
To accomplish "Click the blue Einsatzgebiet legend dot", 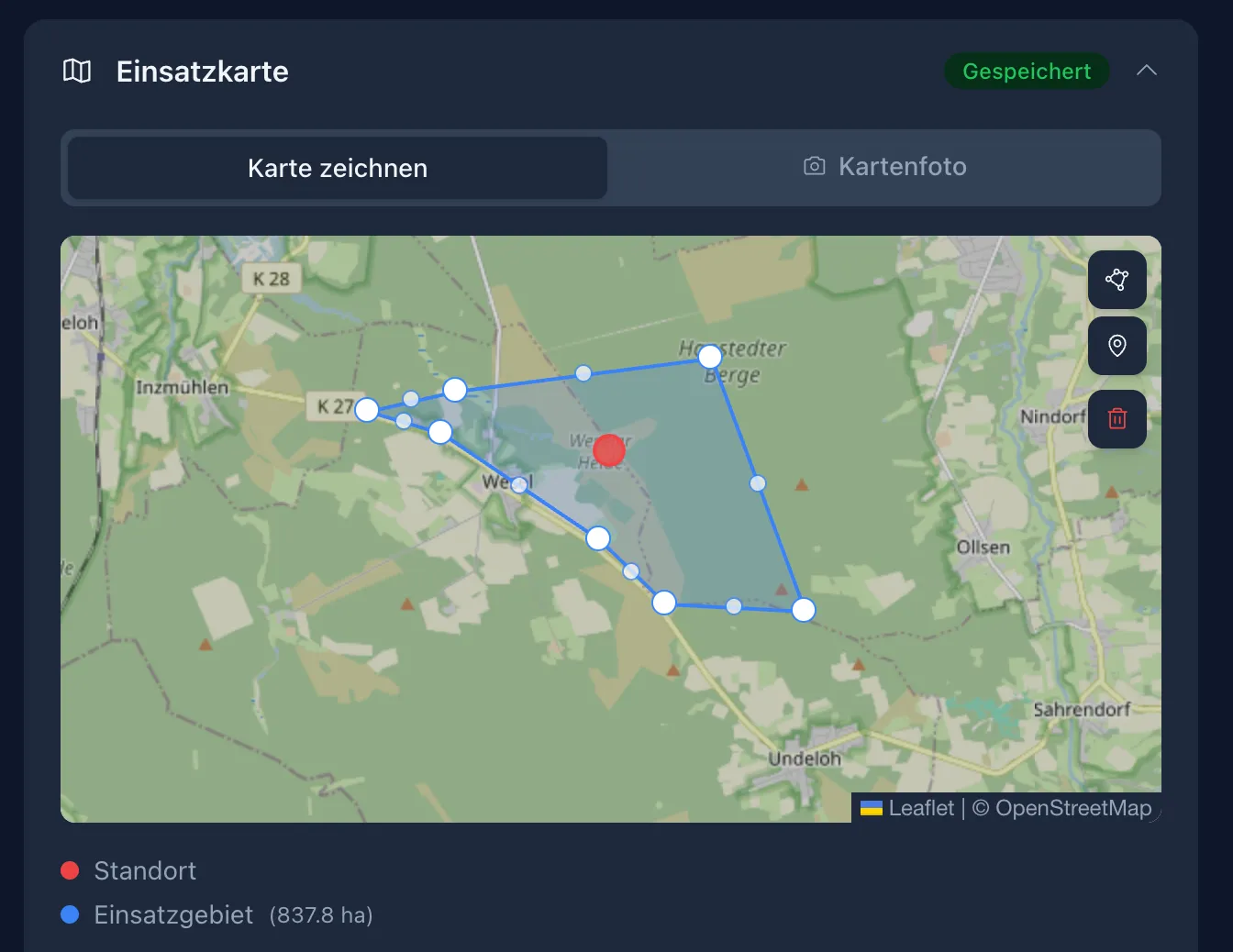I will point(70,914).
